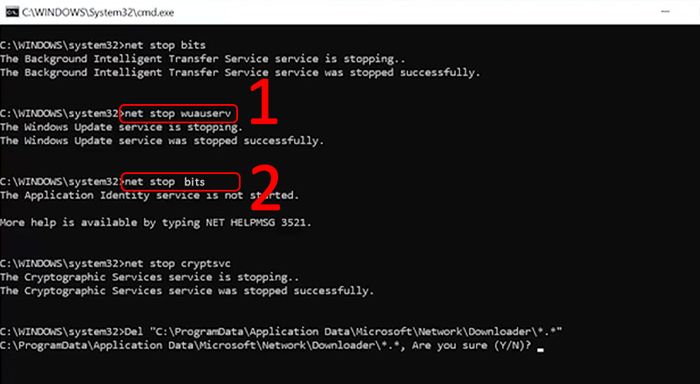Click the Cryptographic Services was stopped successfully line

pyautogui.click(x=187, y=291)
